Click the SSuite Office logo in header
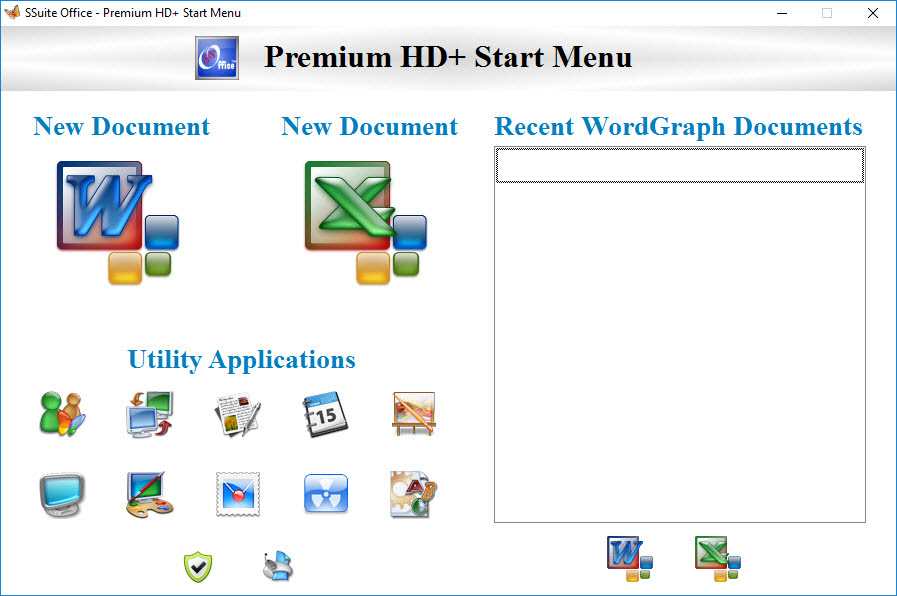The width and height of the screenshot is (897, 596). (217, 58)
